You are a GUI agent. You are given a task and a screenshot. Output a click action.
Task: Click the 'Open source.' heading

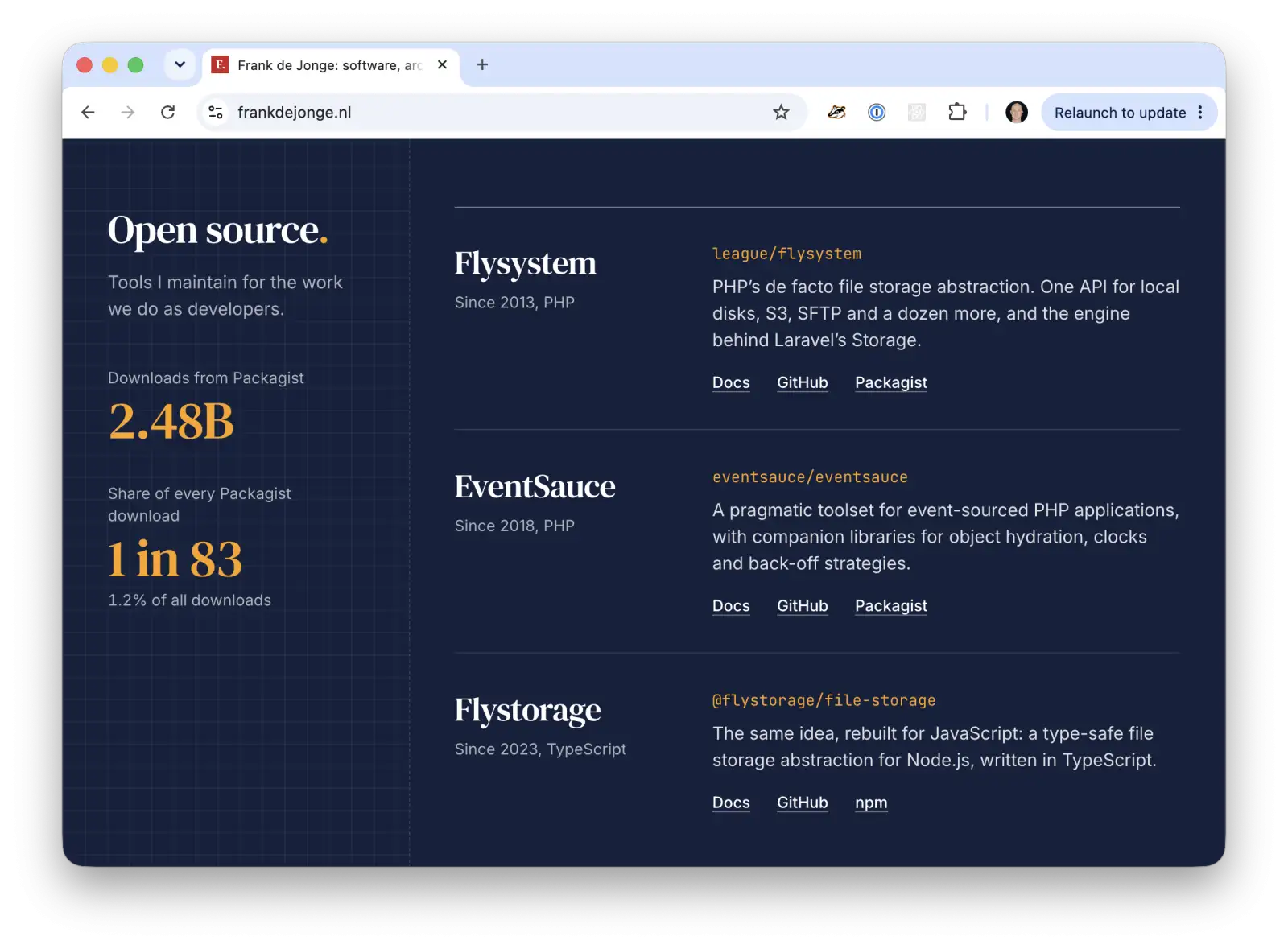pos(218,230)
